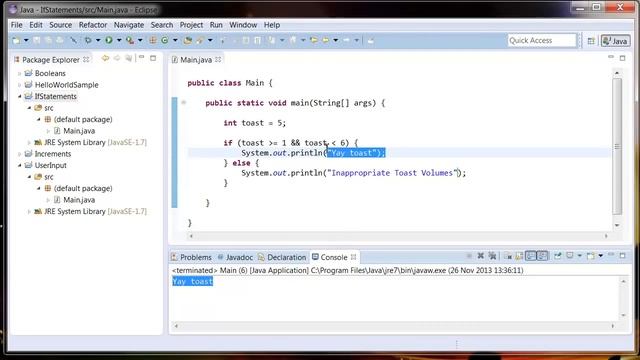Click the "Inappropriate Toast Volumes" string in code

[x=392, y=173]
